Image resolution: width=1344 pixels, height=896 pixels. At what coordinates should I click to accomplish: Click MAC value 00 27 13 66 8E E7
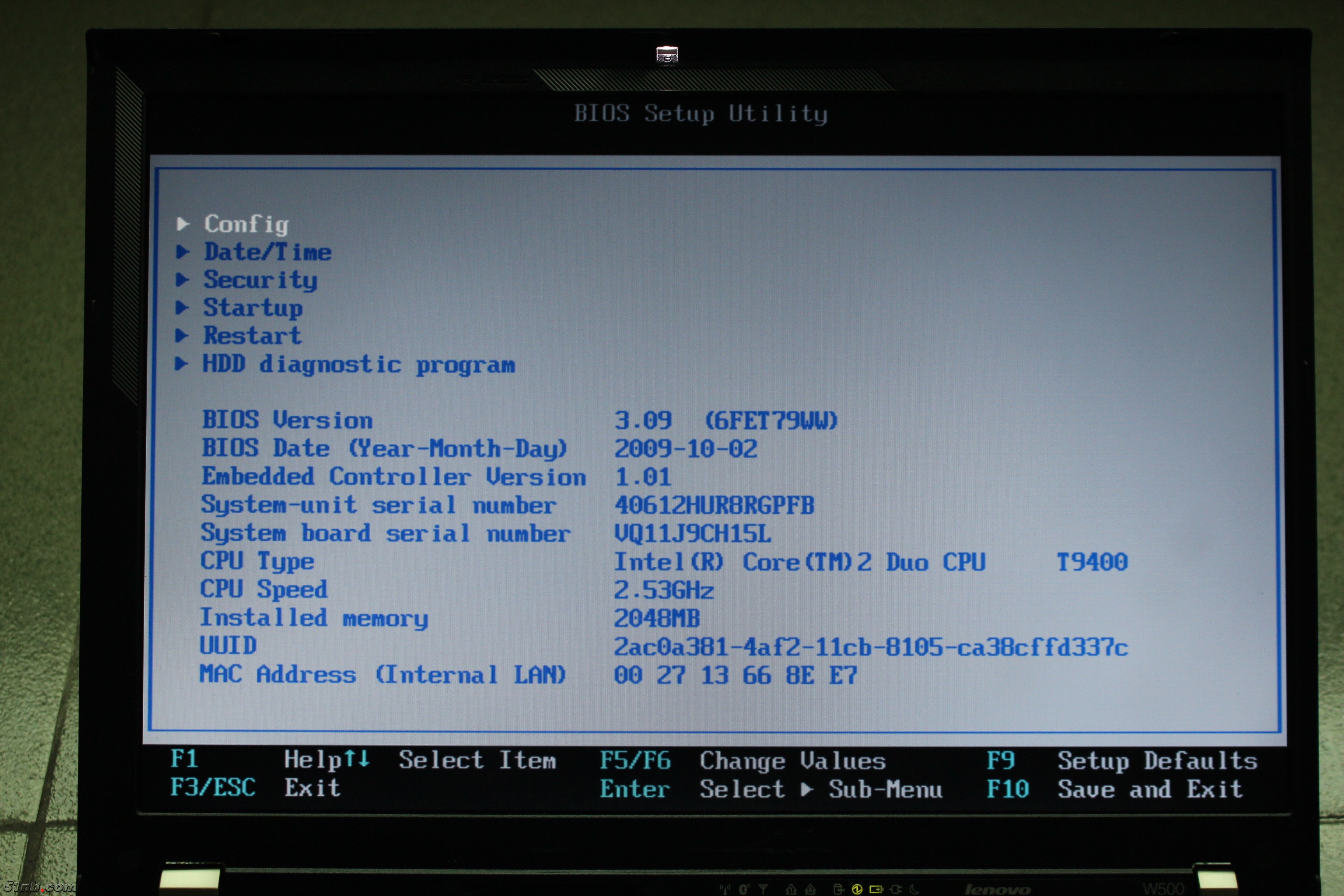click(x=735, y=675)
